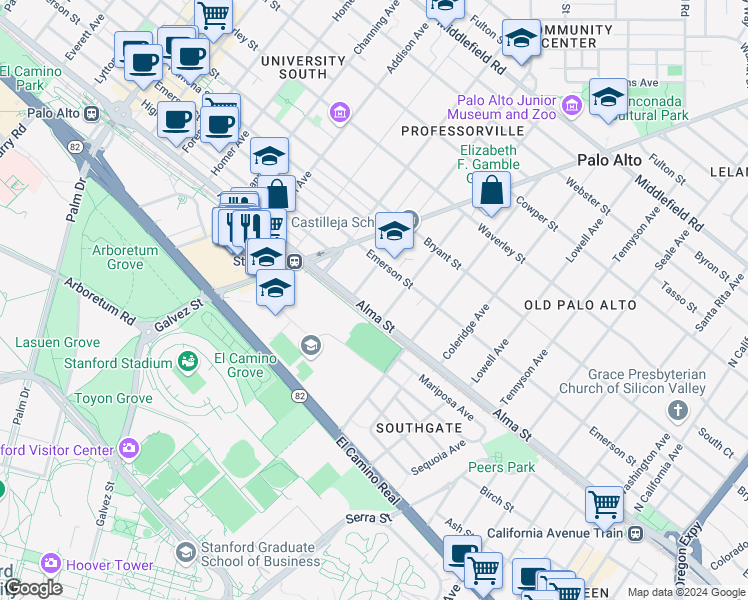Select the Palo Alto Junior Museum pin

[x=571, y=105]
